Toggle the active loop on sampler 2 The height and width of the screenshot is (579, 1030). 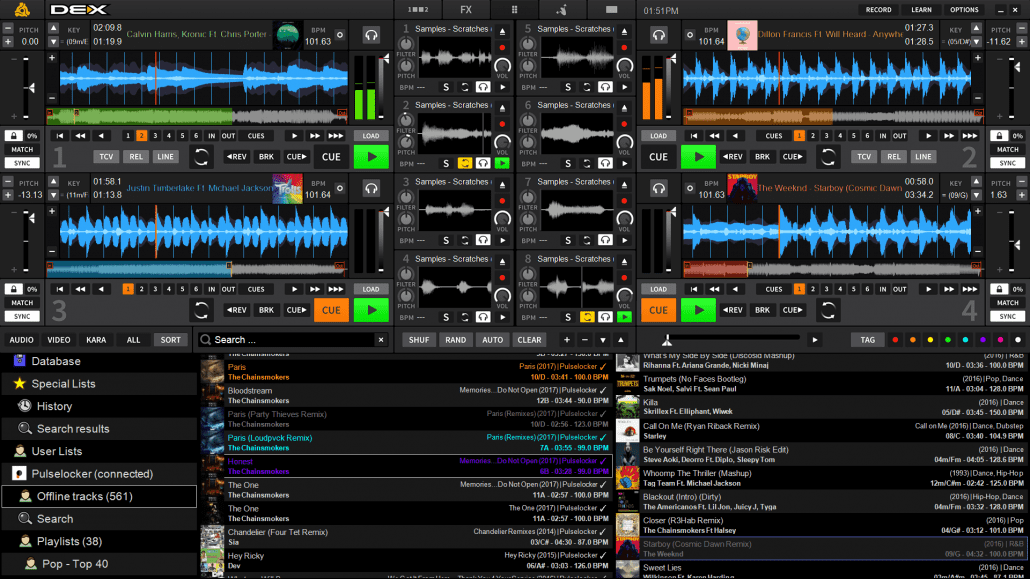click(464, 163)
